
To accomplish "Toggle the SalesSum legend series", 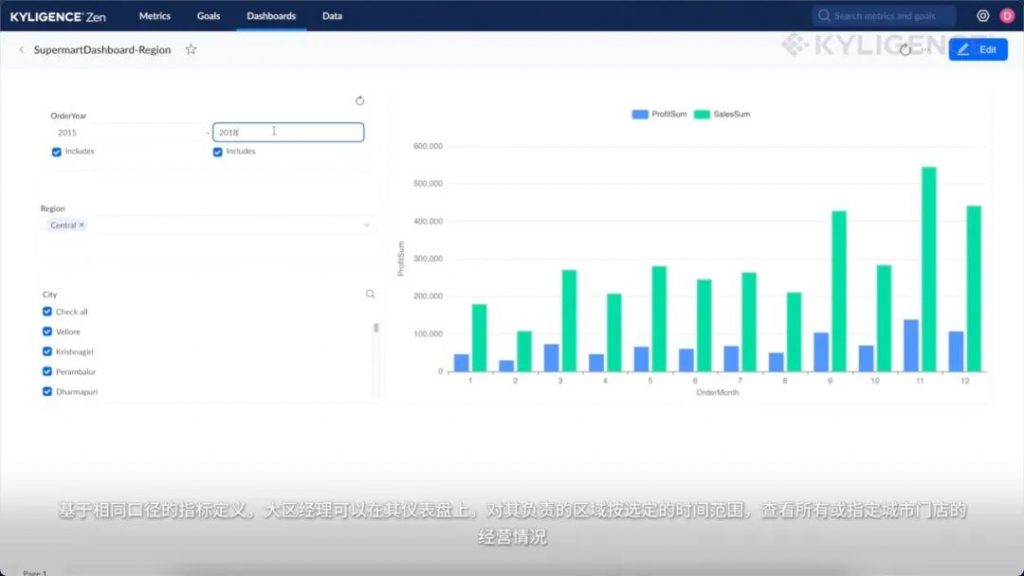I will tap(722, 114).
